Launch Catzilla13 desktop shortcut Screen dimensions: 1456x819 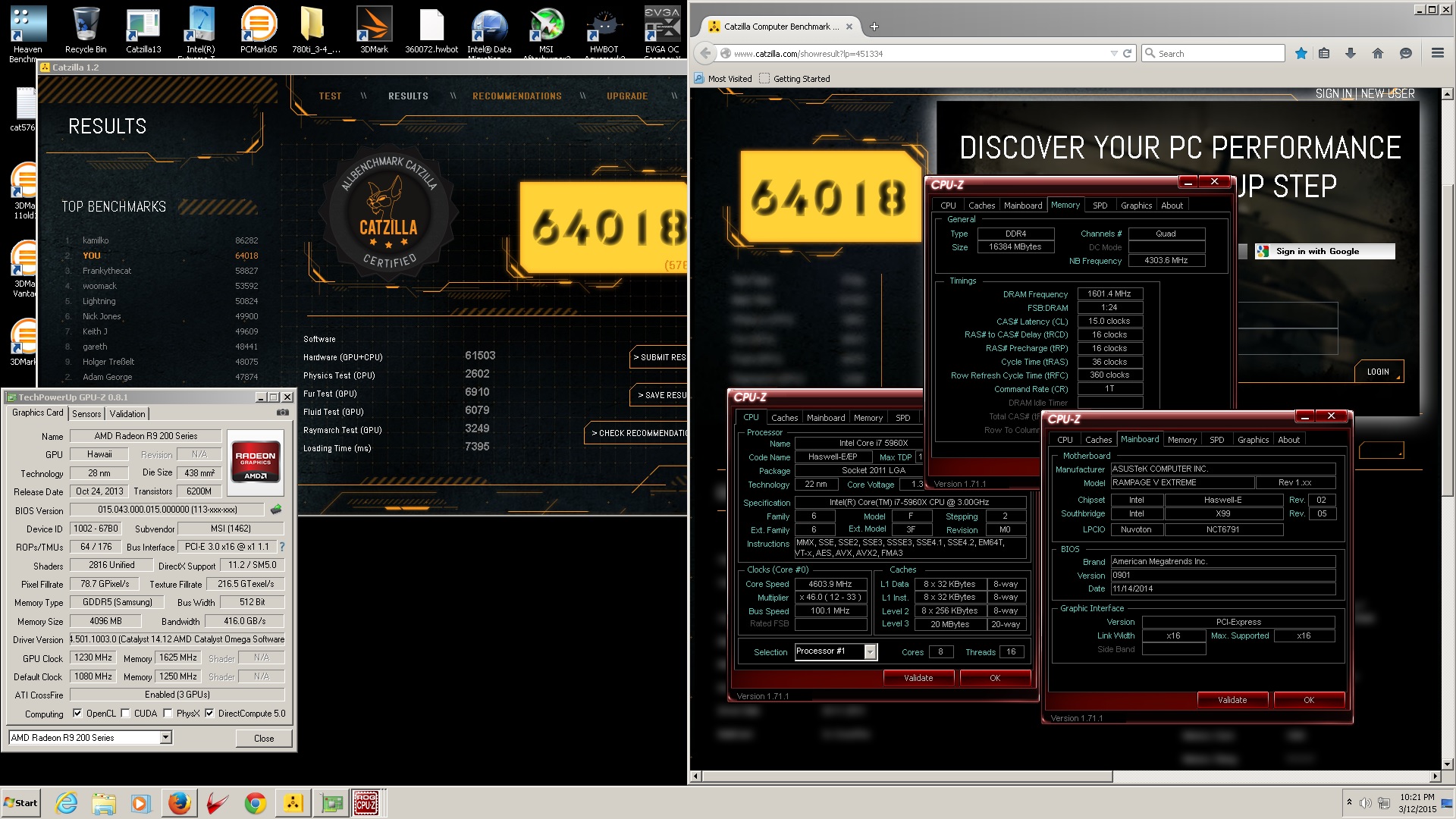tap(143, 30)
